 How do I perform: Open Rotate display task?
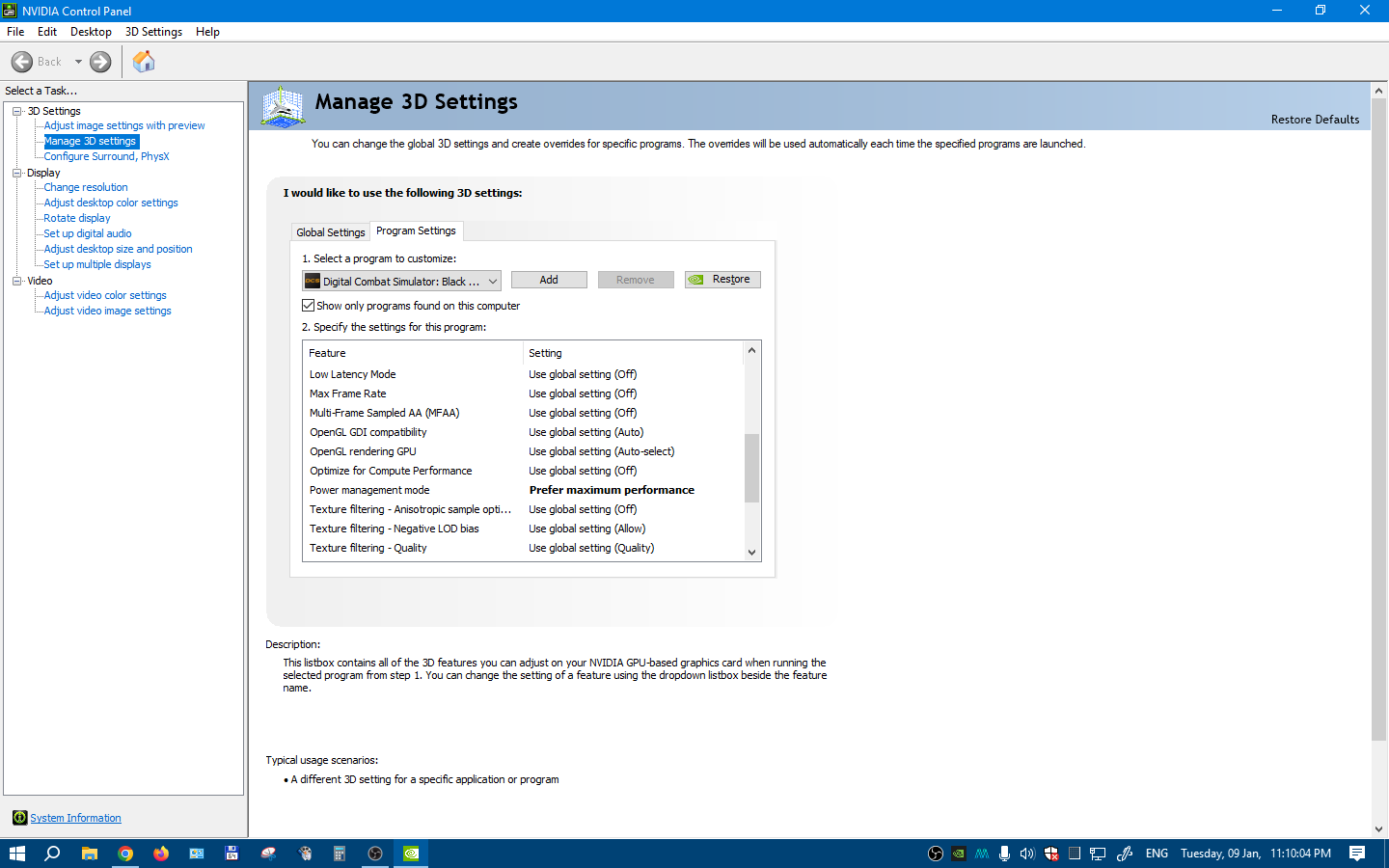[77, 218]
